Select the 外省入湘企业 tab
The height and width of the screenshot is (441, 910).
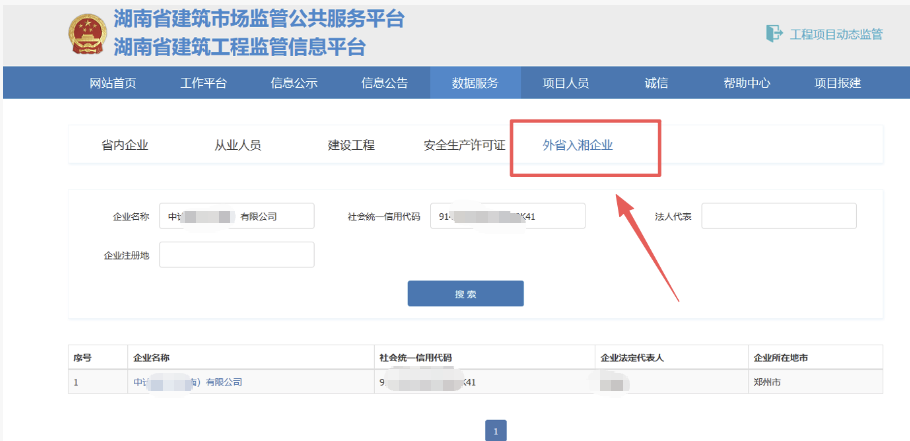coord(577,146)
